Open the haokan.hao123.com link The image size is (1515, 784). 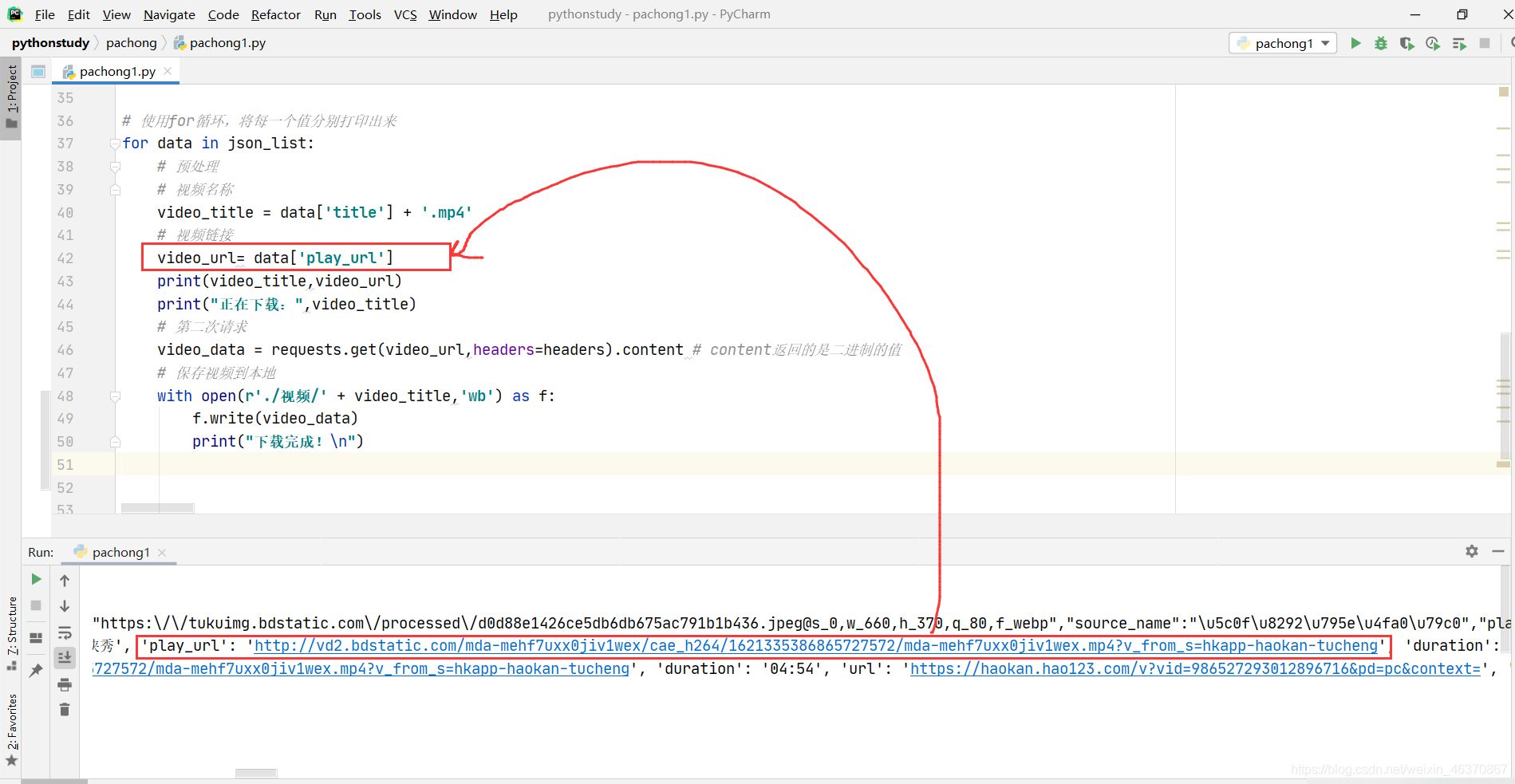pos(1195,669)
